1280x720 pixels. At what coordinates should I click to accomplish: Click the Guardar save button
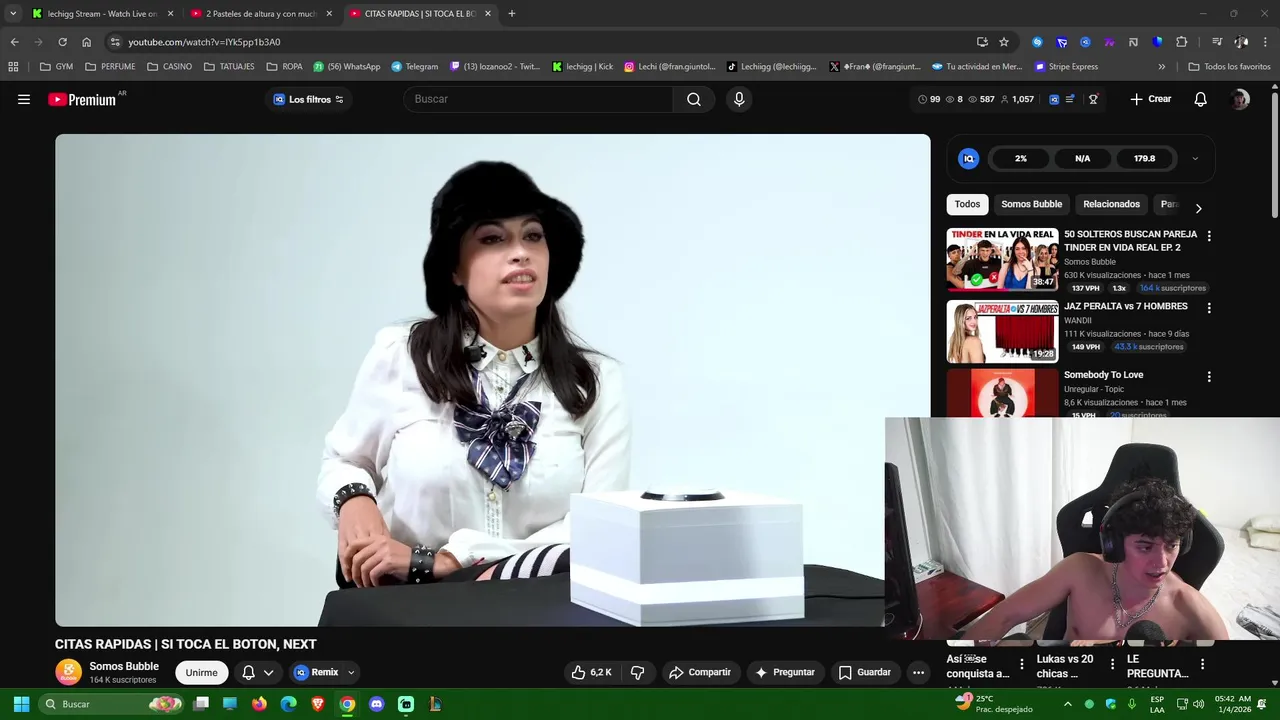(865, 672)
